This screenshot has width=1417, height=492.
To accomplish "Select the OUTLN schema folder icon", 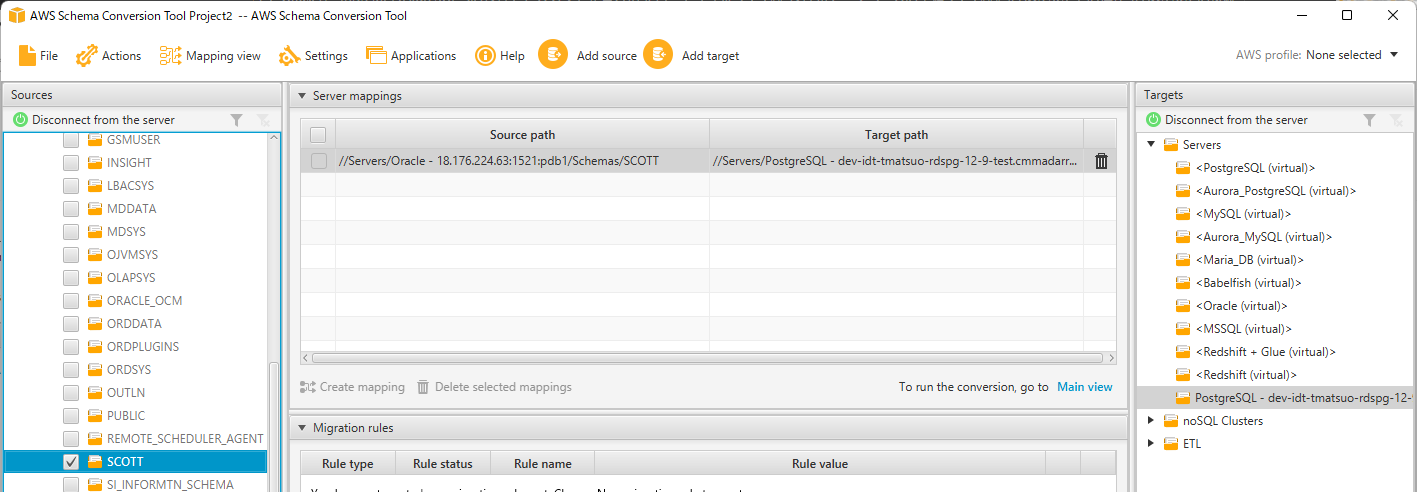I will 96,393.
